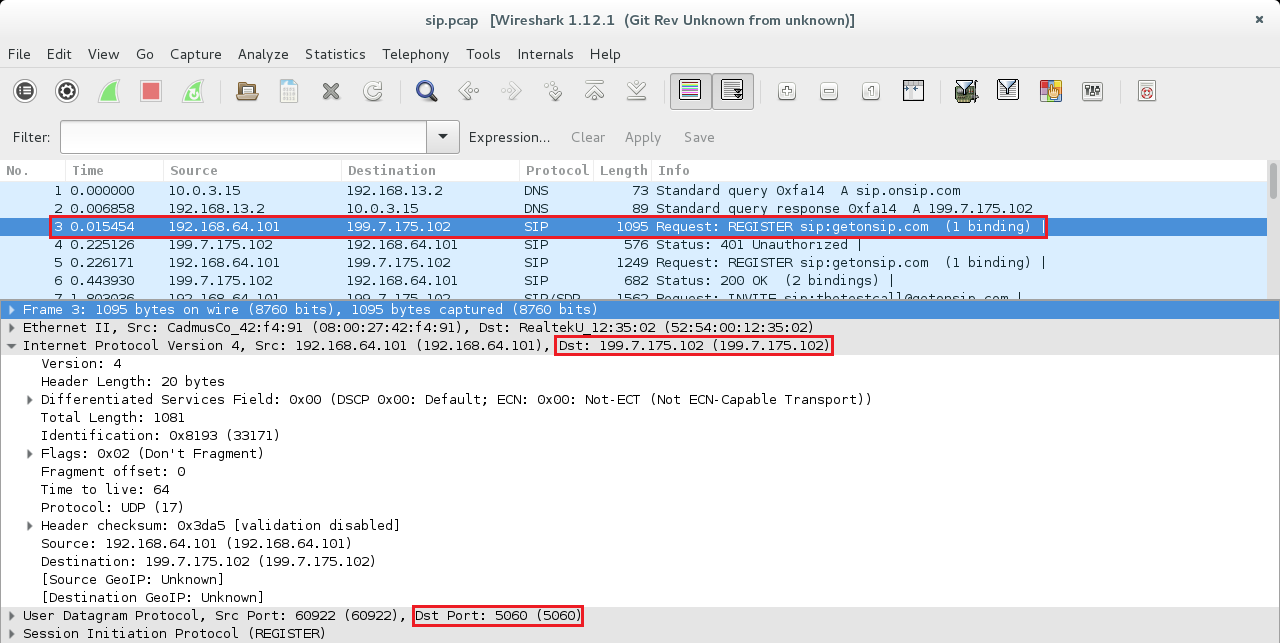The height and width of the screenshot is (643, 1280).
Task: Jump to the first packet
Action: tap(595, 91)
